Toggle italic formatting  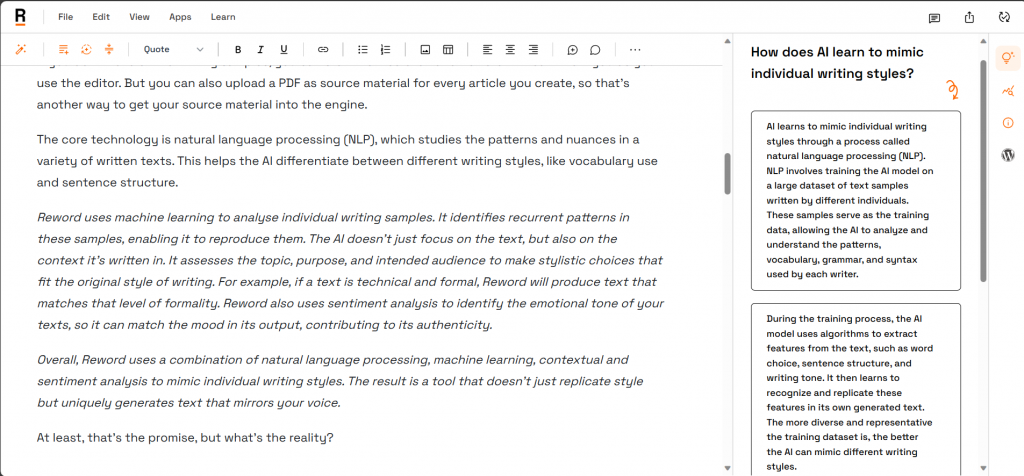261,49
